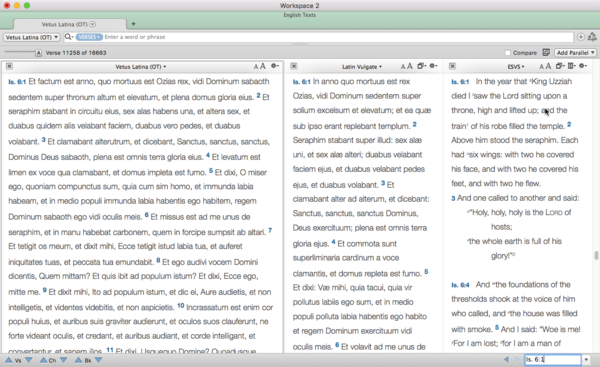This screenshot has width=600, height=367.
Task: Open the Add Parallel dropdown
Action: pyautogui.click(x=576, y=52)
